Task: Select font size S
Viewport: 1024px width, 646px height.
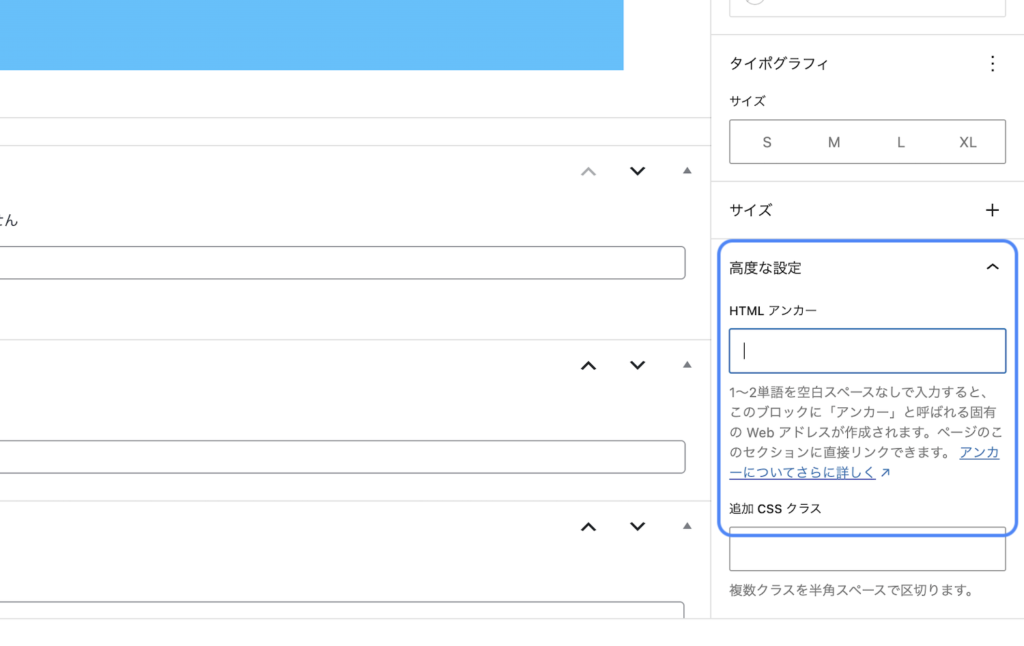Action: click(x=767, y=142)
